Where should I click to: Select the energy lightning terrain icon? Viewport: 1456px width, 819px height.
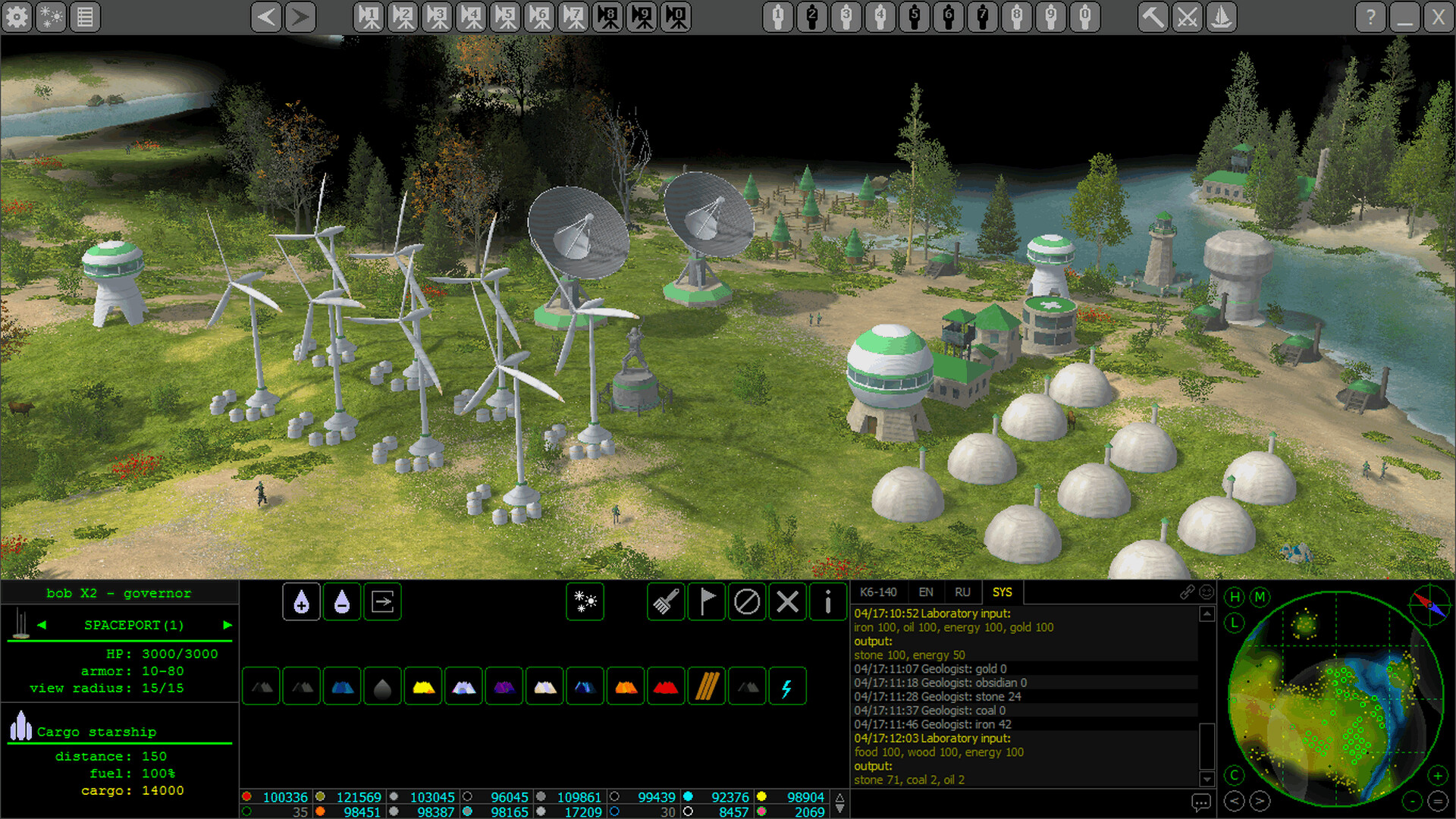pos(787,686)
